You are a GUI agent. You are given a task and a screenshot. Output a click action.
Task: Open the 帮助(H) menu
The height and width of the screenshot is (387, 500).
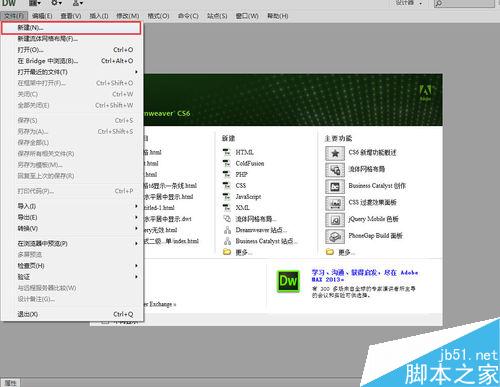[x=277, y=16]
